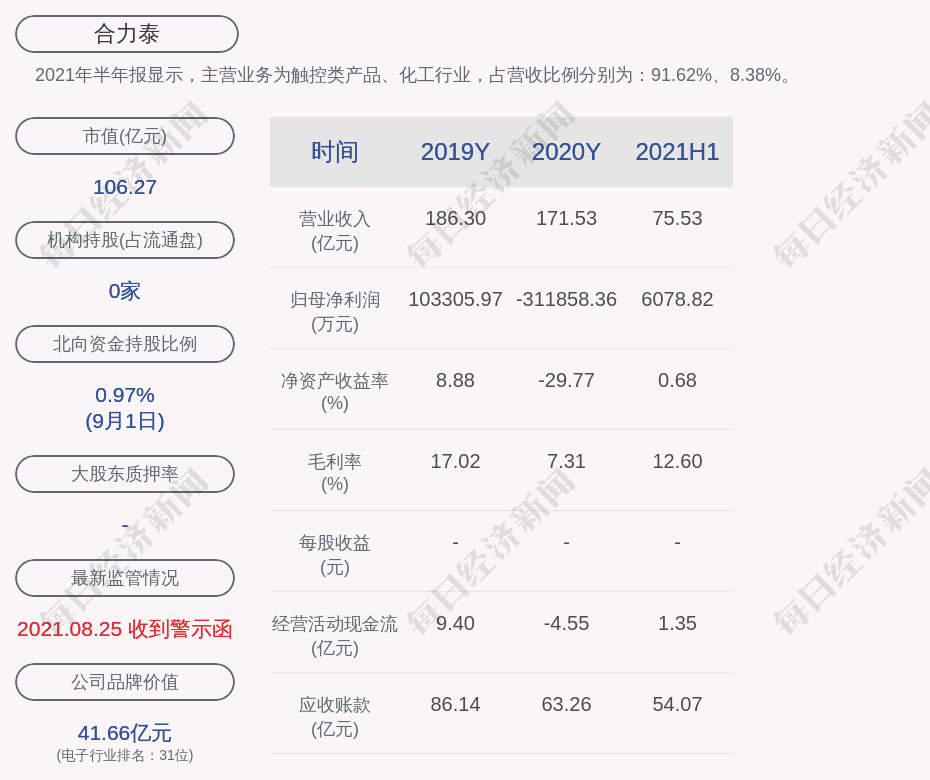Click net profit value 6078.82
Screen dimensions: 930x780
[x=677, y=299]
